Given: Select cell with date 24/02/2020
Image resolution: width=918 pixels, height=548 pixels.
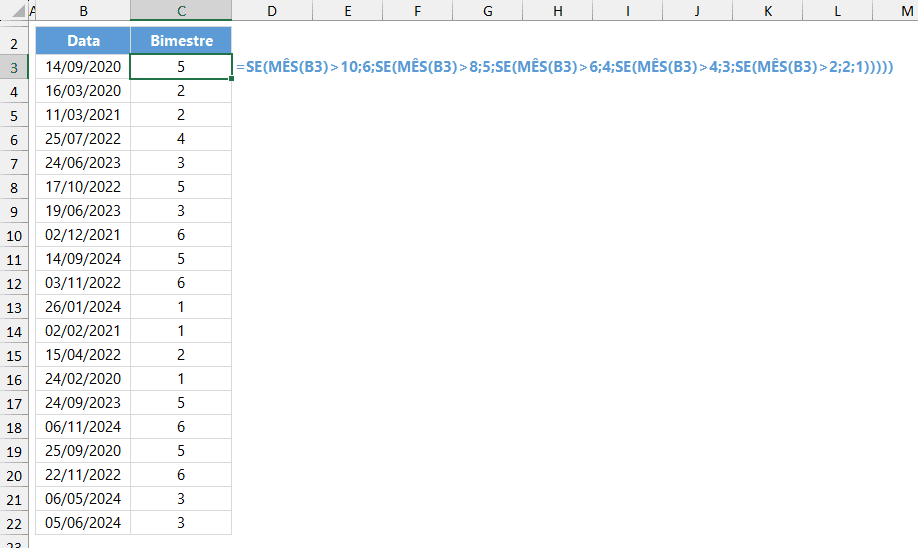Looking at the screenshot, I should pyautogui.click(x=83, y=379).
